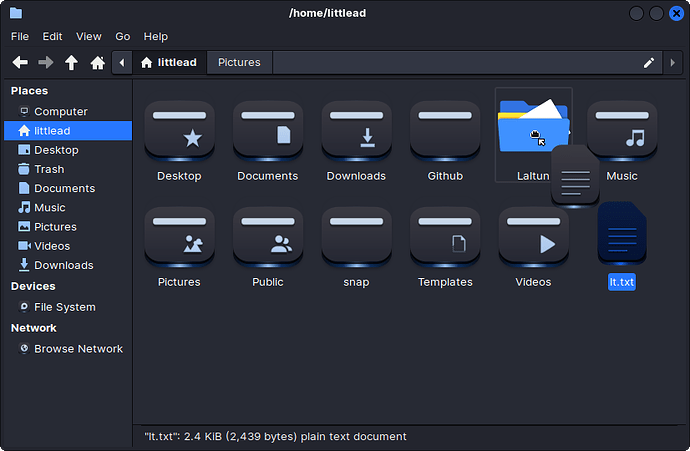Screen dimensions: 690x451
Task: Select the Music folder icon
Action: click(622, 131)
